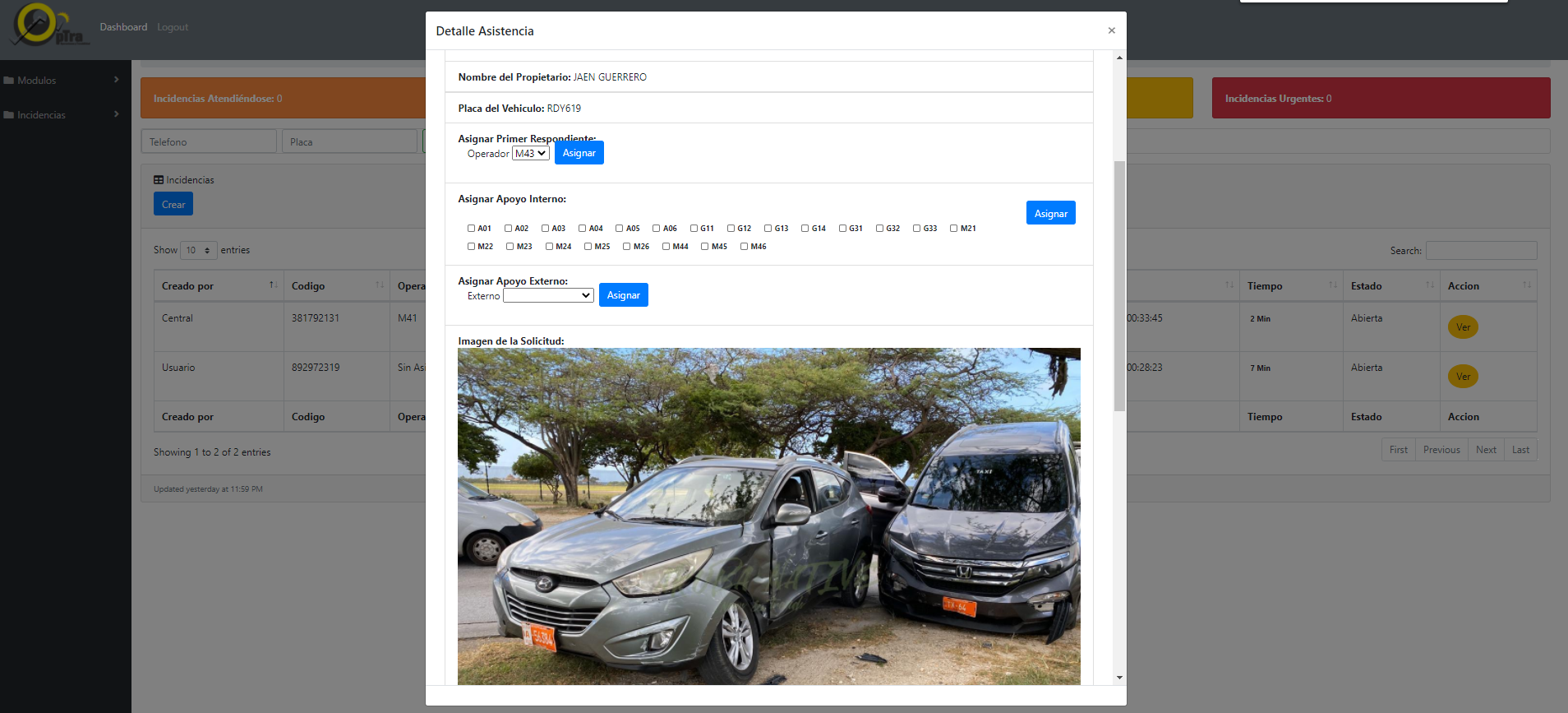Click the dialog scrollbar's down arrow
Screen dimensions: 1568x713
click(x=1119, y=678)
